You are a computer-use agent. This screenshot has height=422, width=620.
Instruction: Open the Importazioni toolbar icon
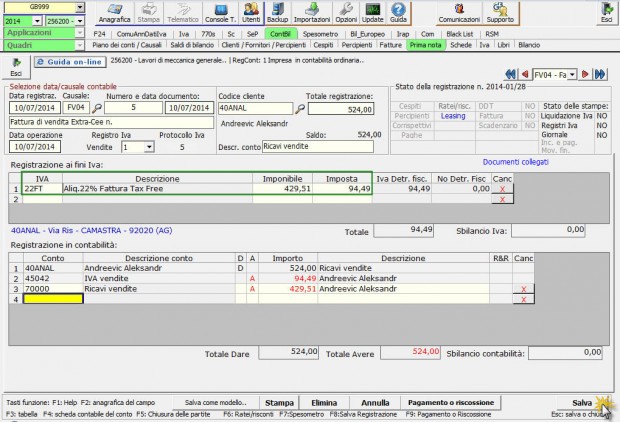pyautogui.click(x=312, y=13)
